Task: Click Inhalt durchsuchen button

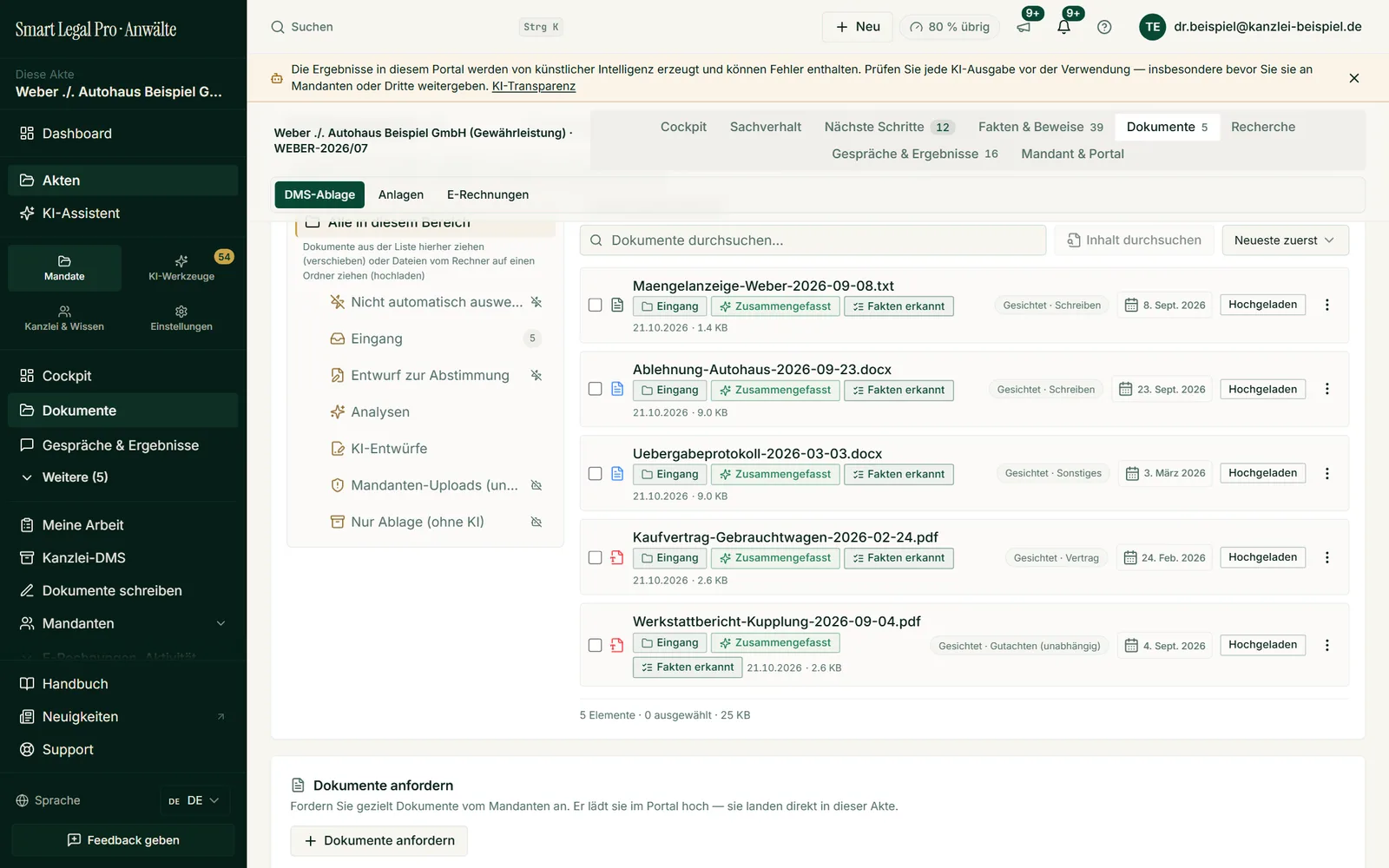Action: coord(1135,240)
